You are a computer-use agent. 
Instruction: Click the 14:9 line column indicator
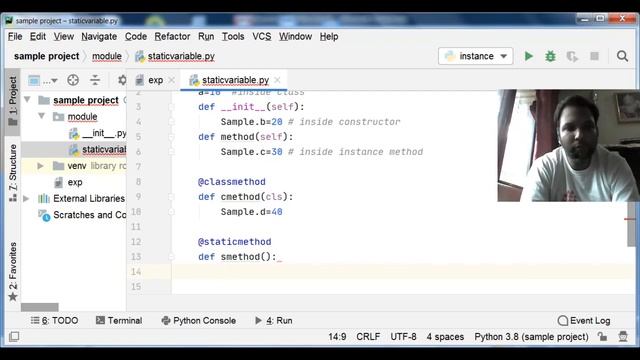click(x=337, y=337)
